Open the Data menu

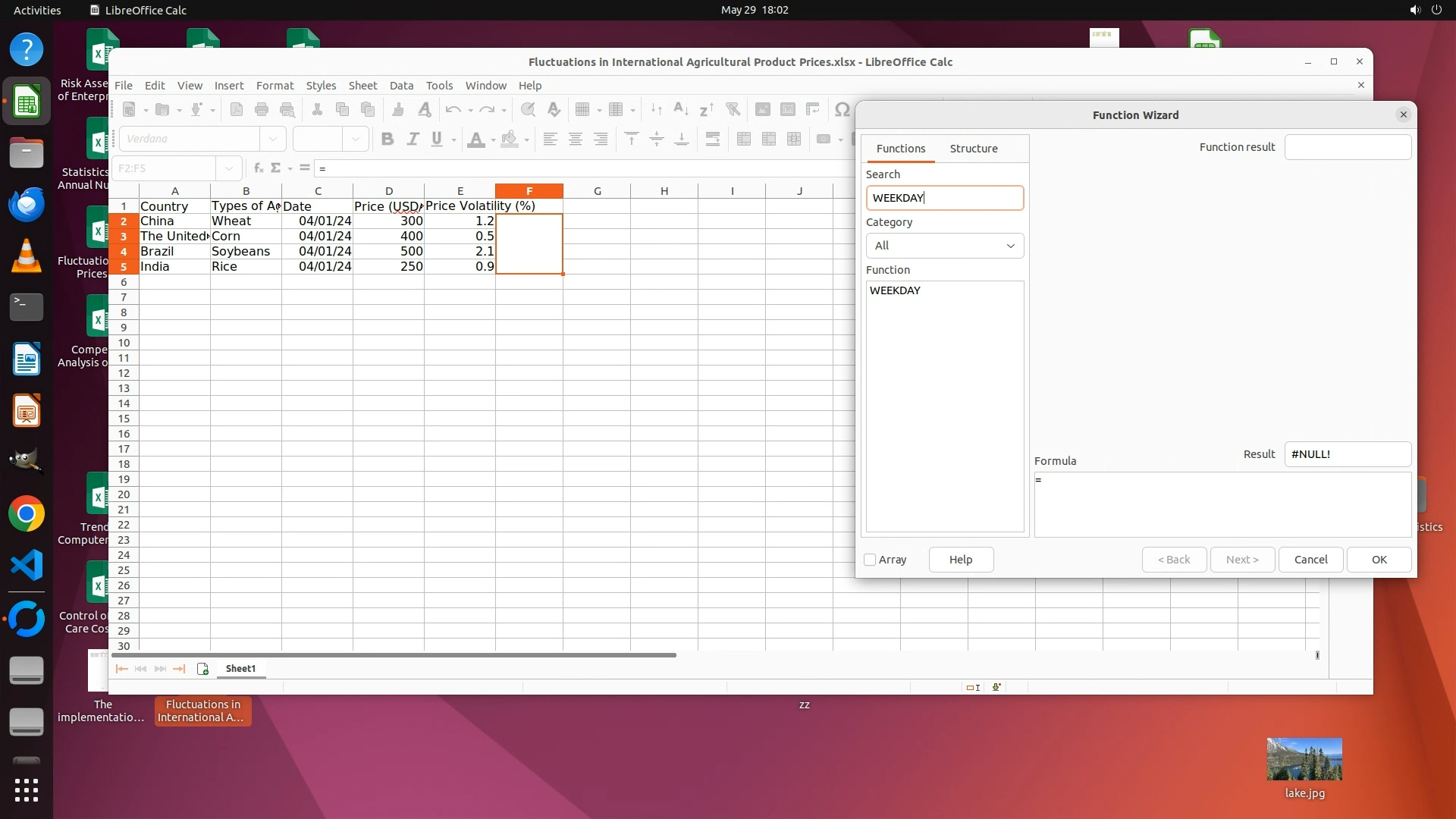click(401, 86)
